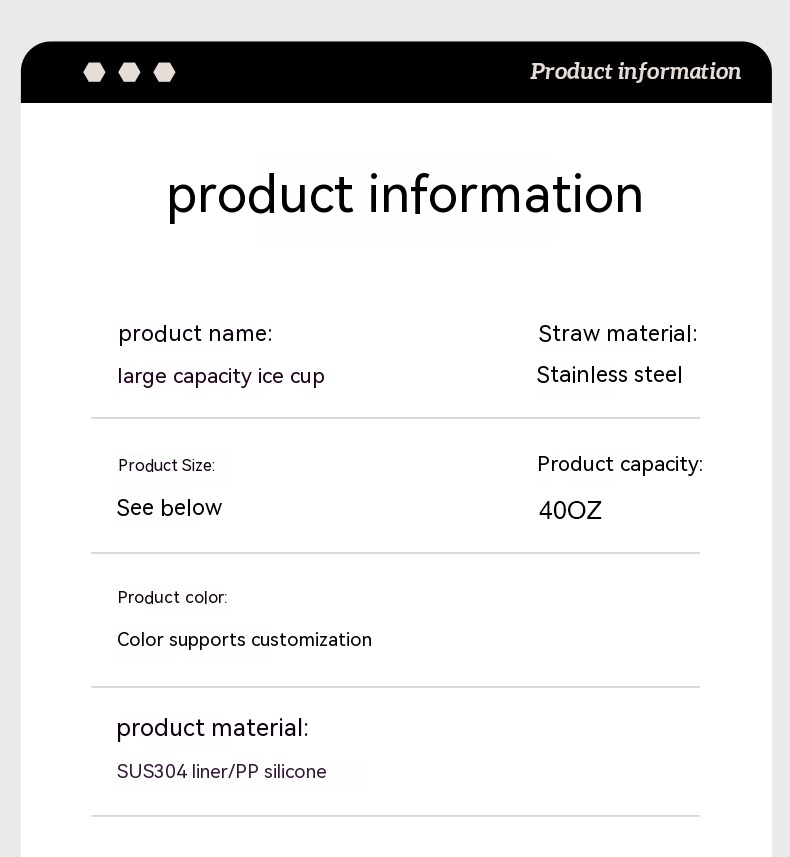
Task: Click the 'Product capacity:' label
Action: tap(620, 464)
